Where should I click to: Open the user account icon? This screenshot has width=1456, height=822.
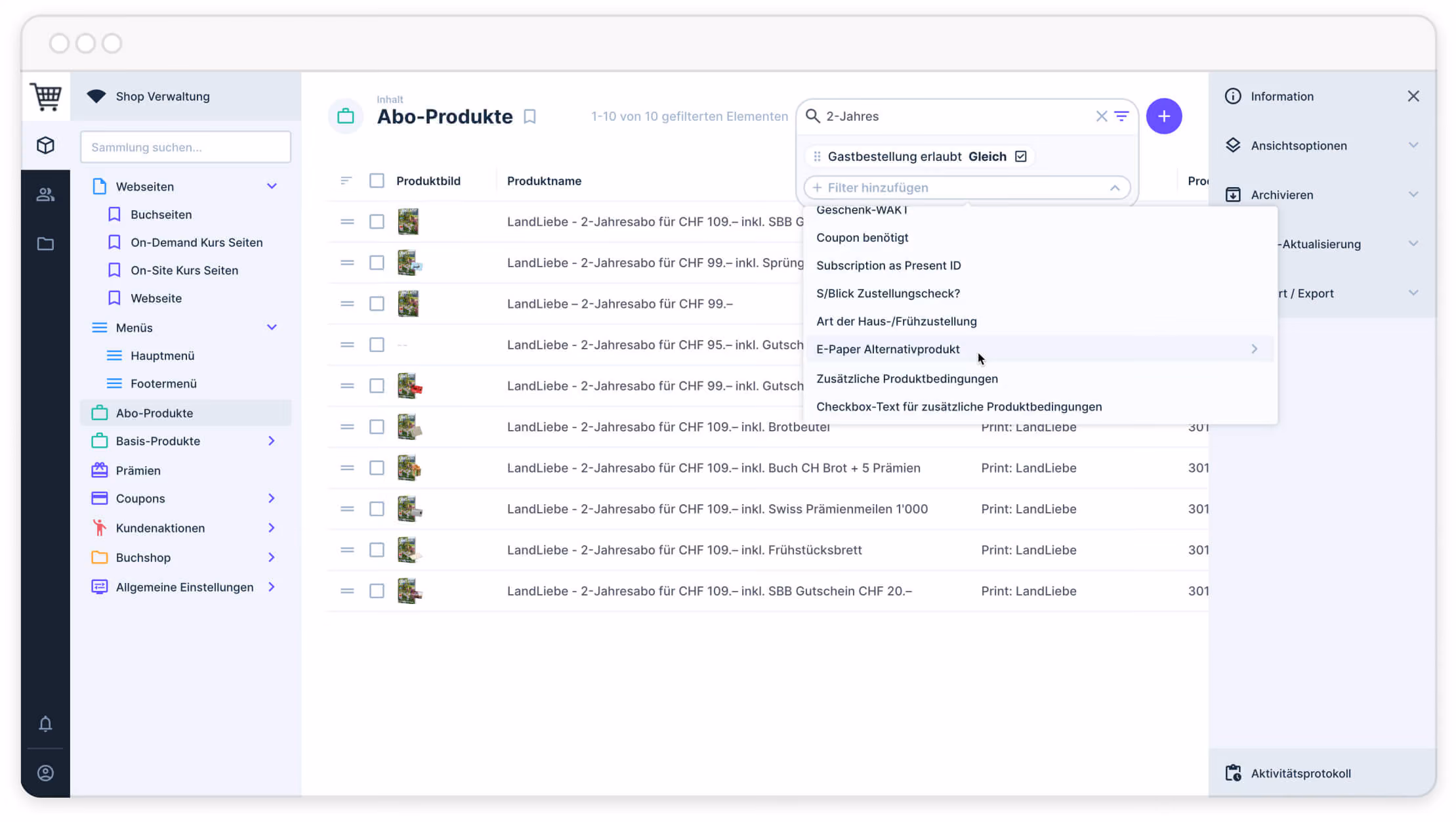click(45, 773)
